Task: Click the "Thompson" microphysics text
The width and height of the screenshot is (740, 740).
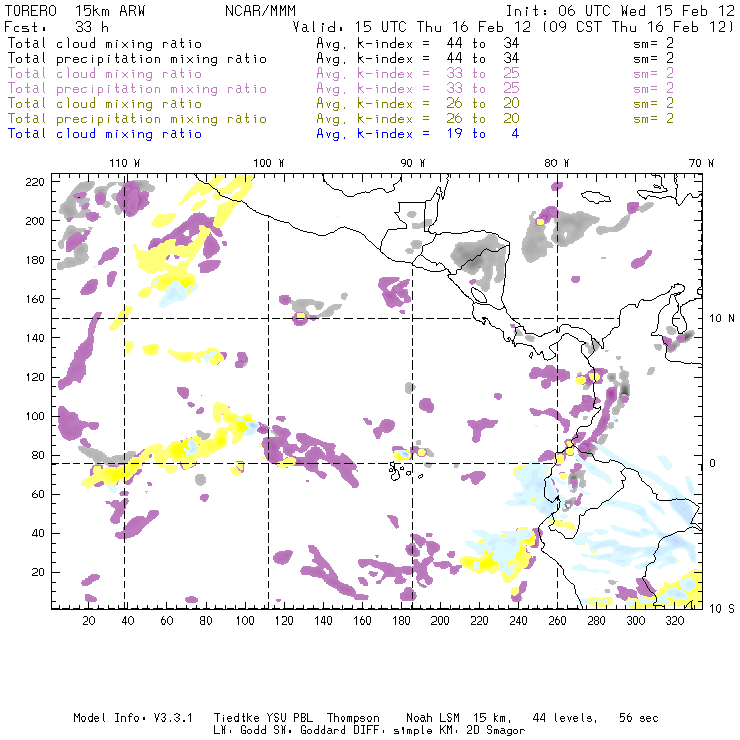Action: pyautogui.click(x=353, y=718)
